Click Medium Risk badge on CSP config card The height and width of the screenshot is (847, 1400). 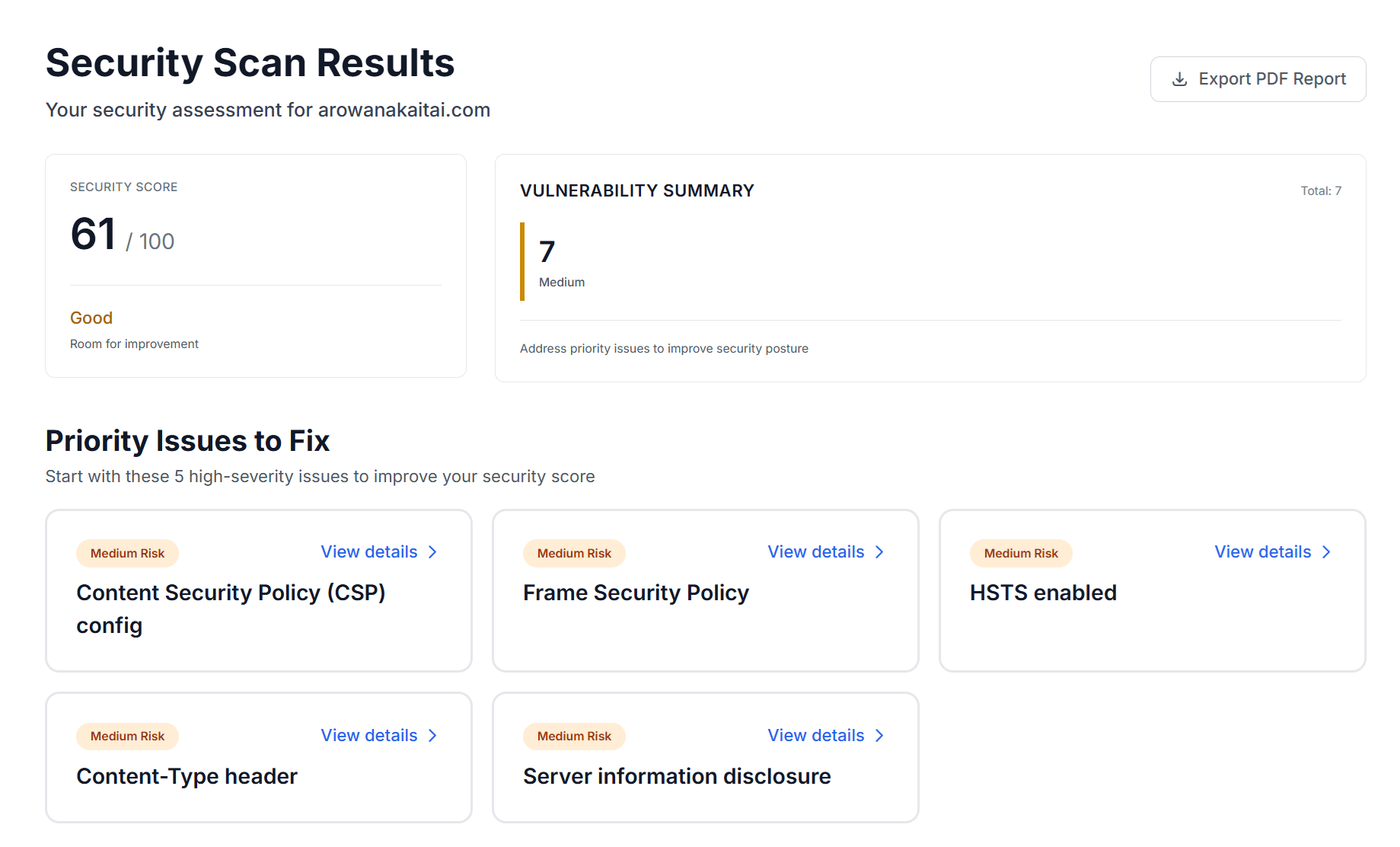[127, 554]
